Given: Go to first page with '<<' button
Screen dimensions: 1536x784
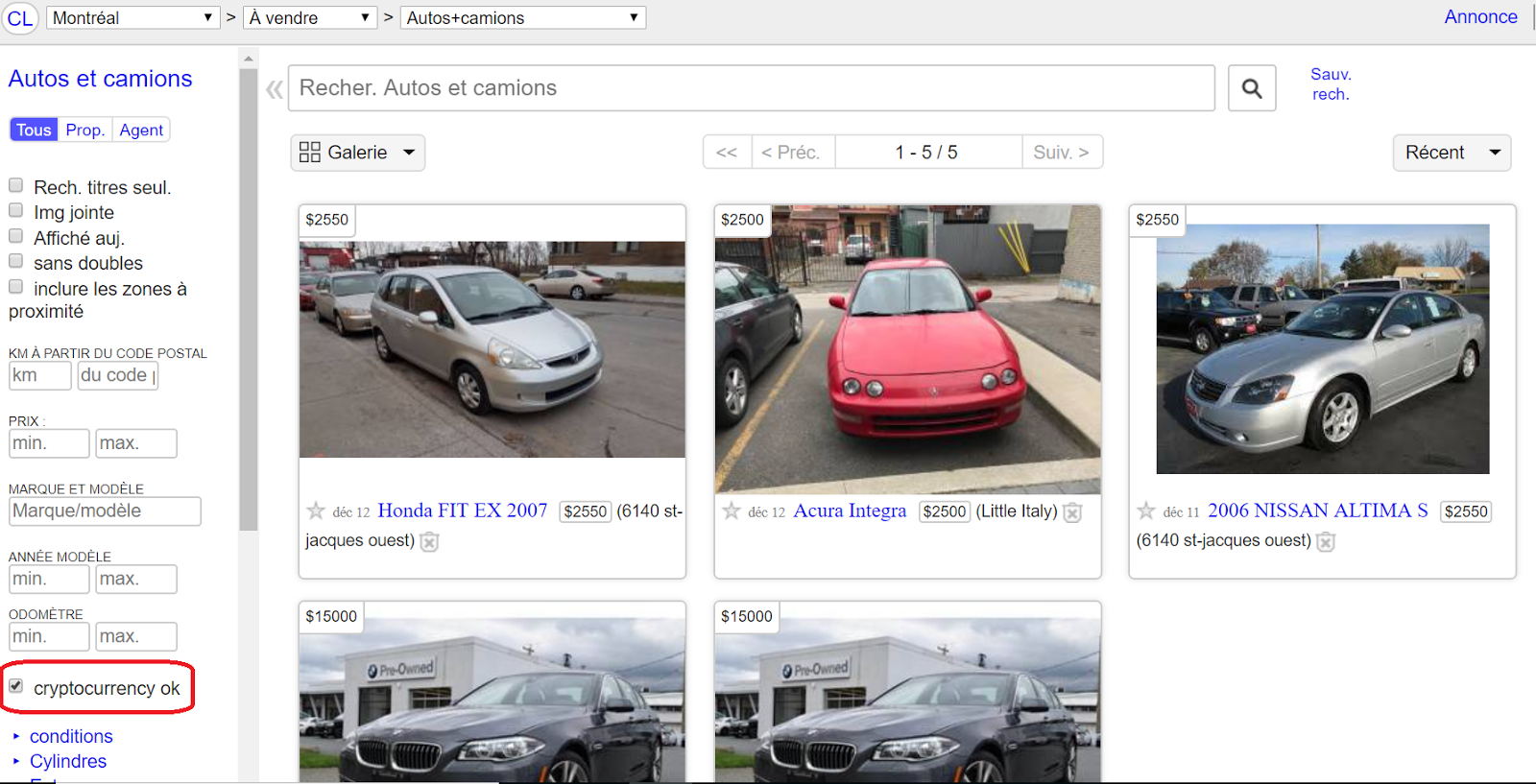Looking at the screenshot, I should point(727,153).
